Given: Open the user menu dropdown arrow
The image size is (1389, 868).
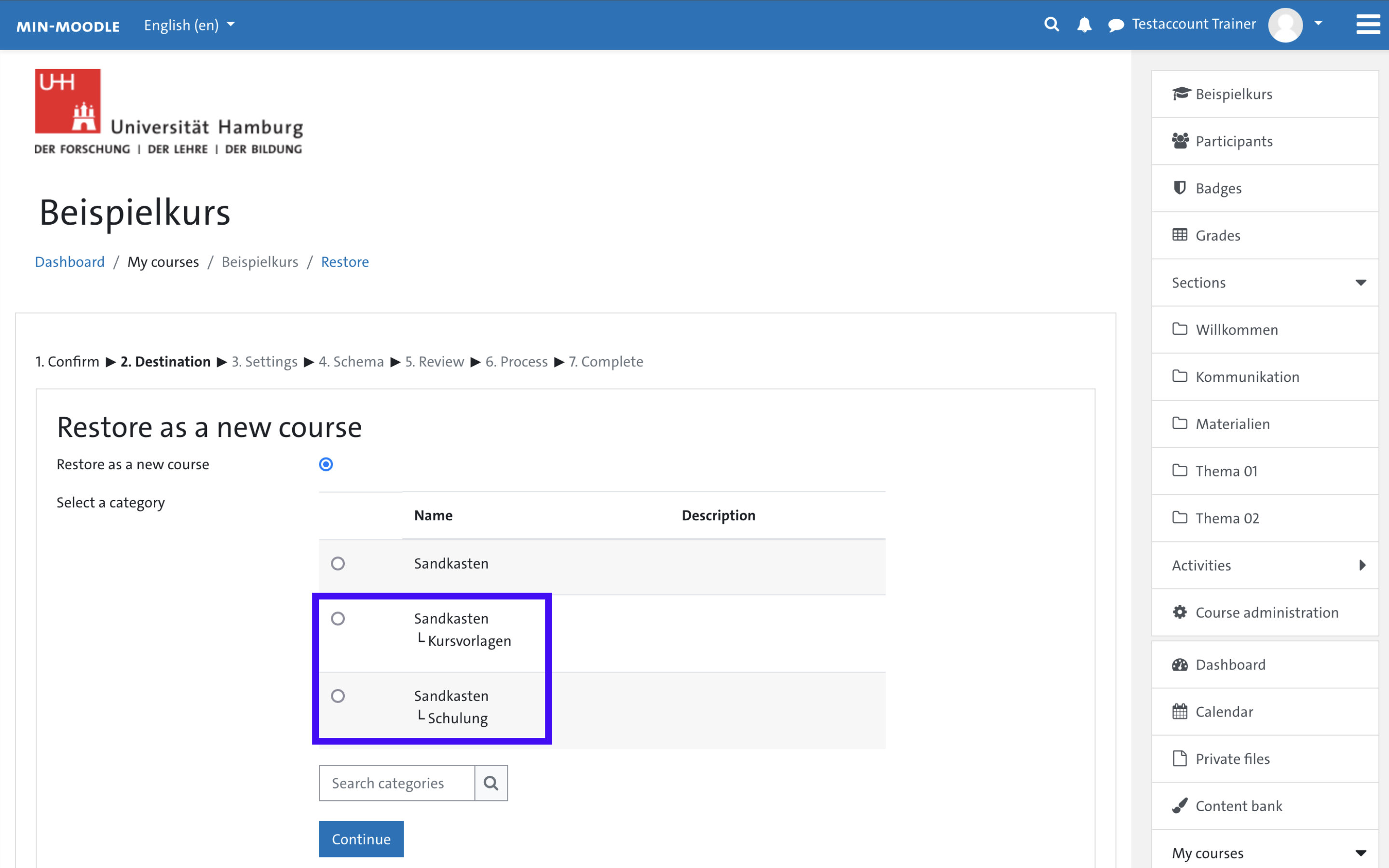Looking at the screenshot, I should [x=1319, y=24].
